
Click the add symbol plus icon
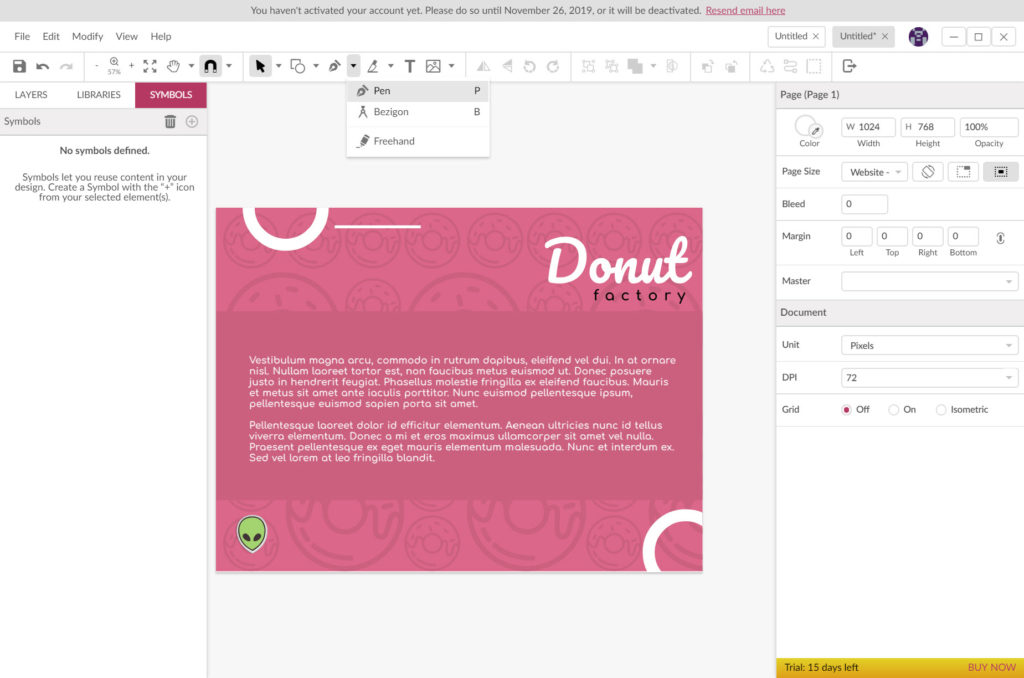point(192,121)
